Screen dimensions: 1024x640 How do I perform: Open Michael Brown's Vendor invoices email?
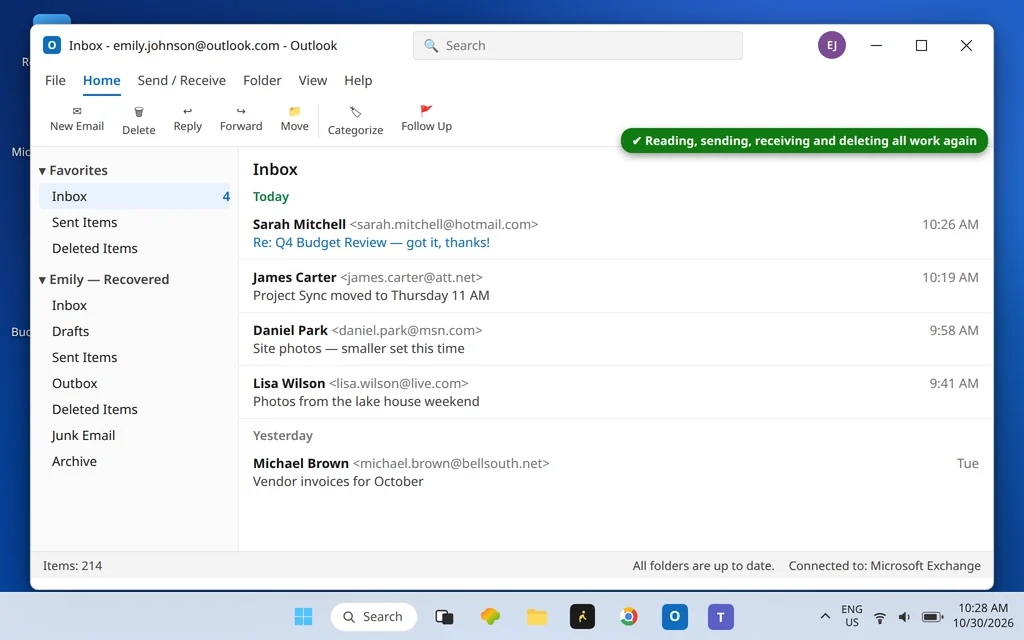(x=616, y=472)
